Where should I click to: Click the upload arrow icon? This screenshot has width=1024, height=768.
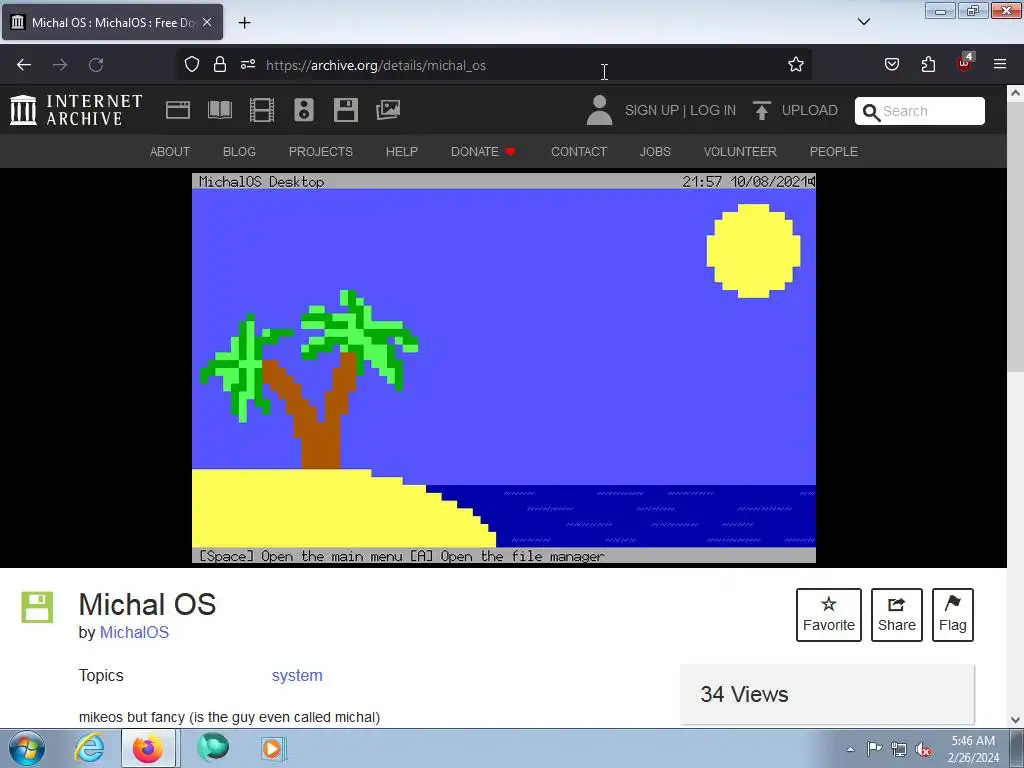(x=761, y=110)
